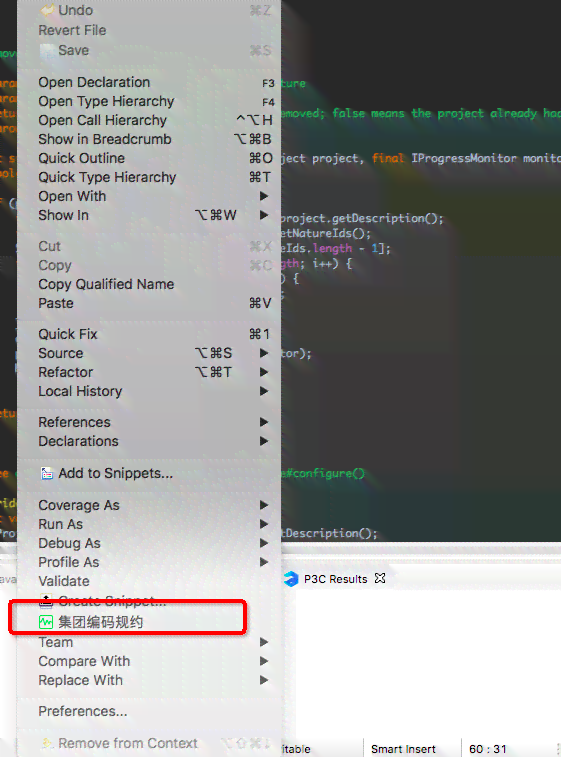Click the Undo arrow icon
The image size is (561, 757).
pos(47,10)
